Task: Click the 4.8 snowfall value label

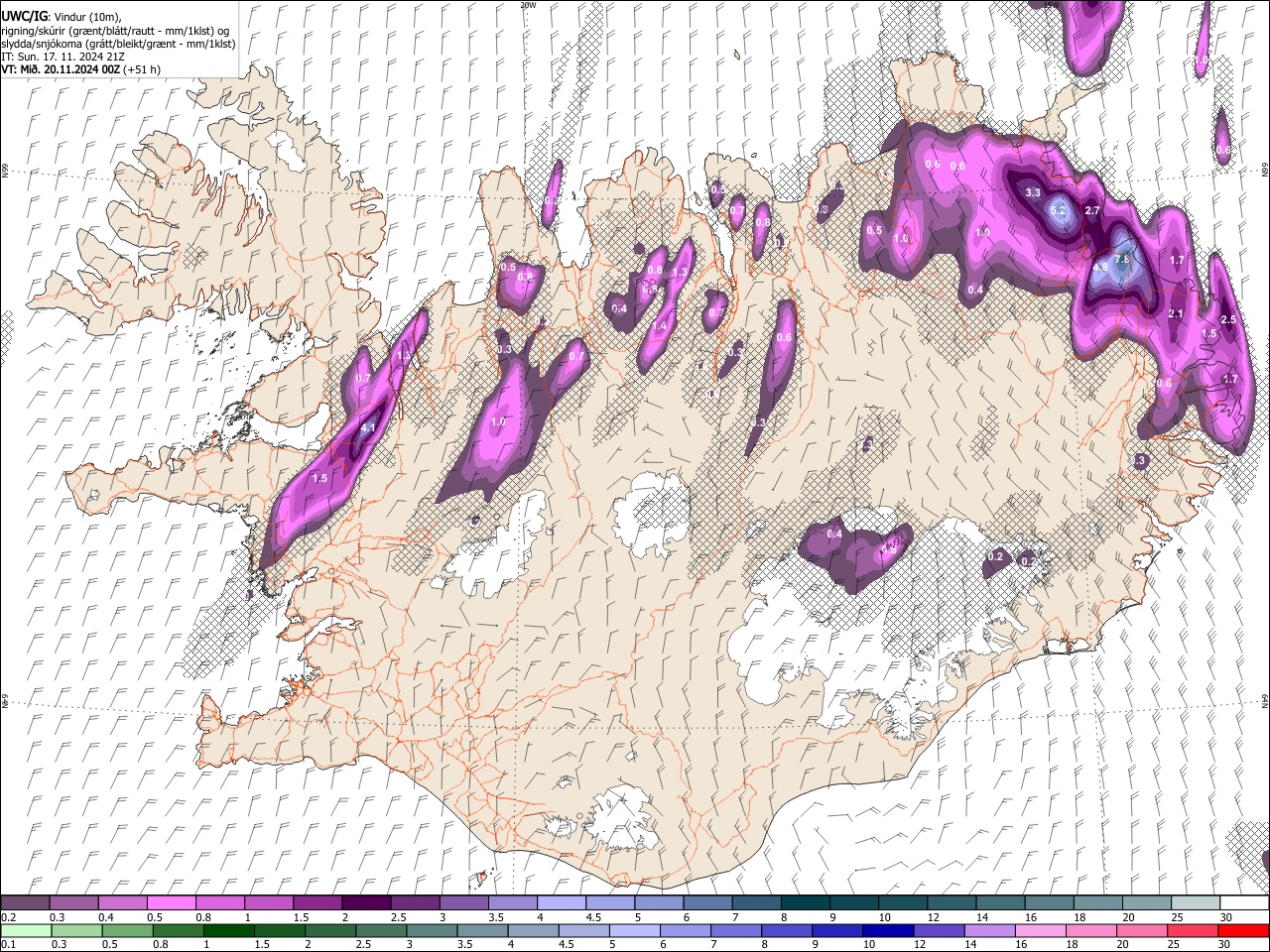Action: coord(1100,267)
